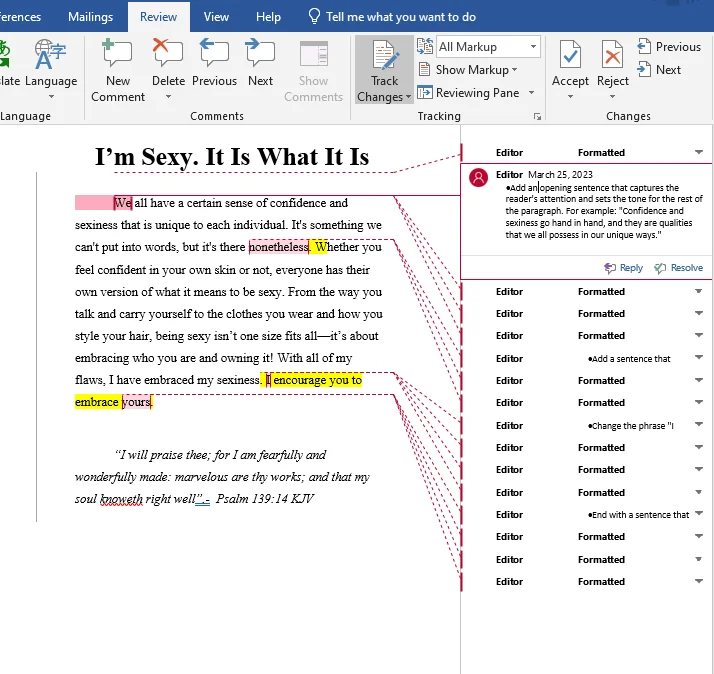Switch to the Mailings tab
Image resolution: width=714 pixels, height=674 pixels.
coord(91,17)
